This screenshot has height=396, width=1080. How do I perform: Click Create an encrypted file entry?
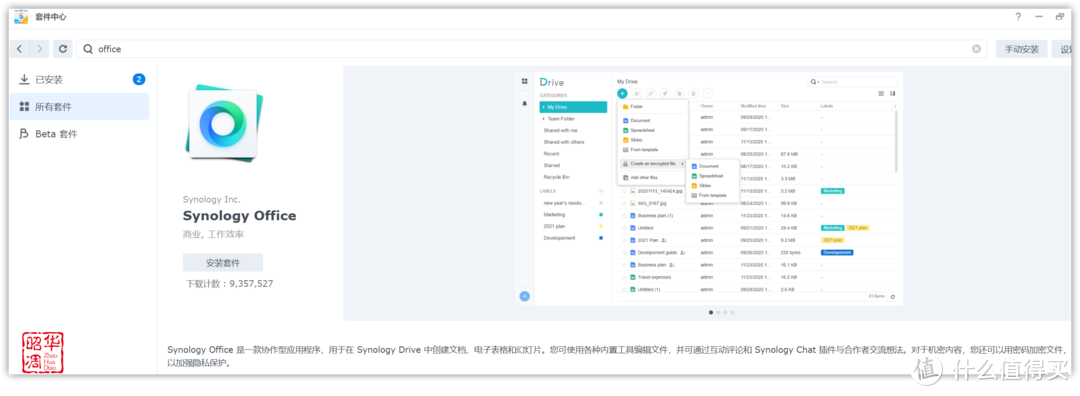tap(652, 163)
